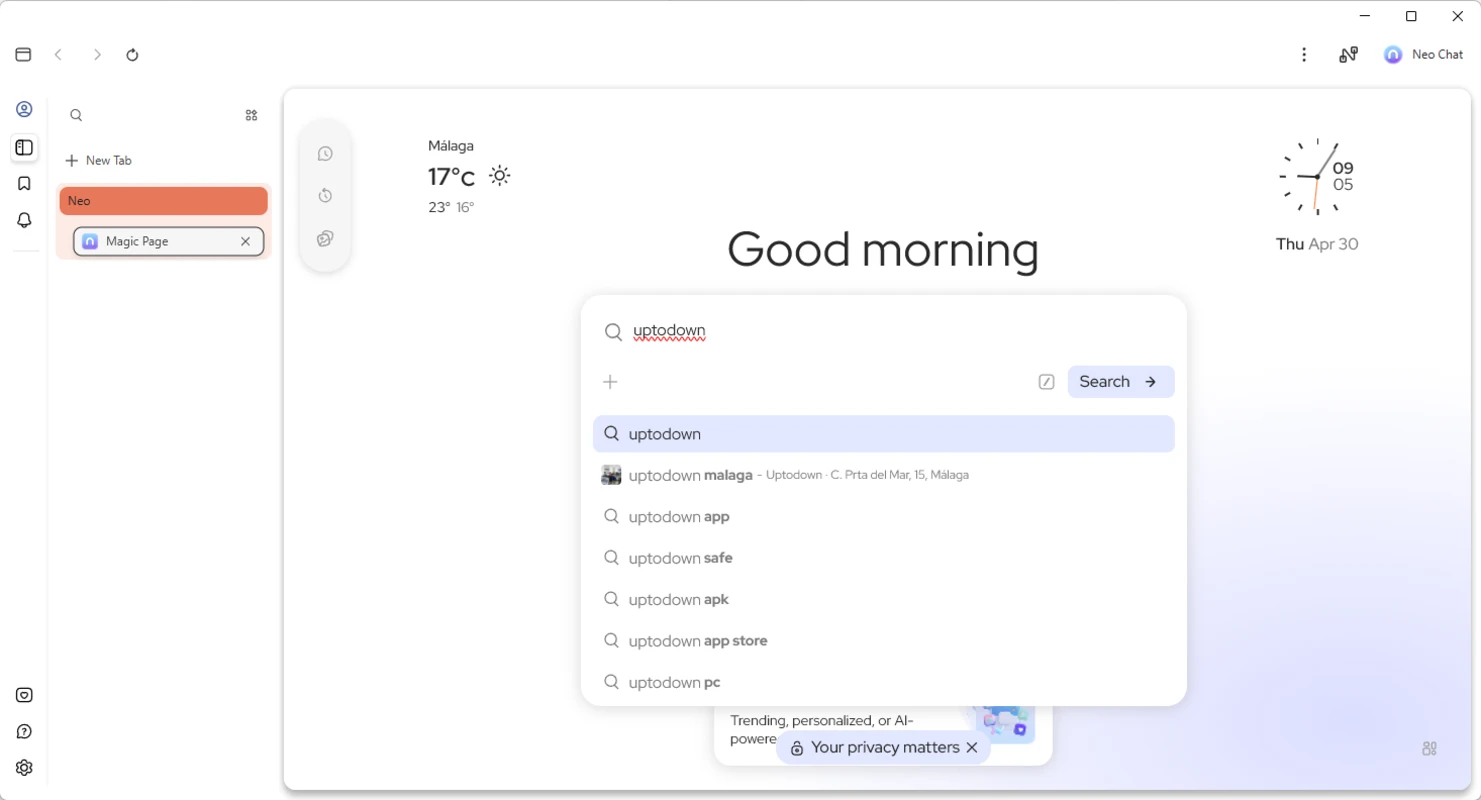
Task: Select the uptodown safe suggestion
Action: (884, 558)
